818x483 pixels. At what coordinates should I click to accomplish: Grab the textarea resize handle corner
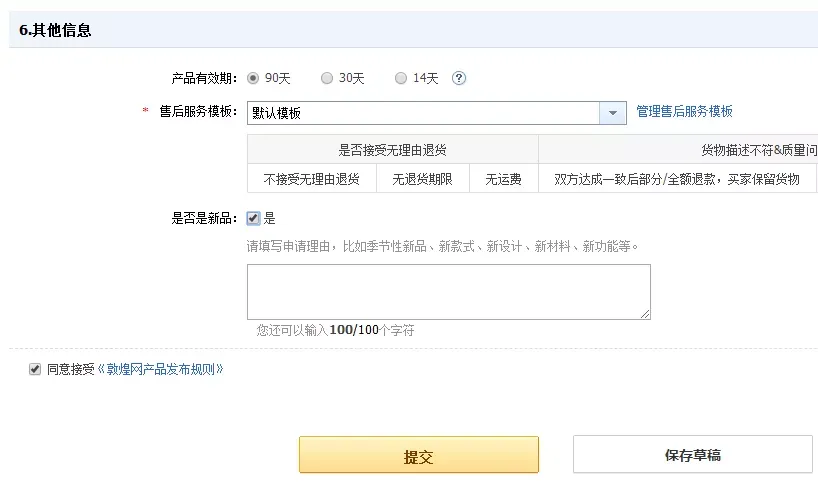point(645,314)
